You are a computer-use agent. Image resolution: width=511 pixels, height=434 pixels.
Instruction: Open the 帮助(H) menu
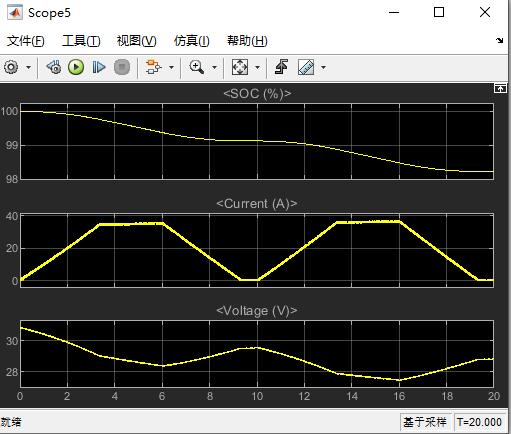[x=247, y=41]
